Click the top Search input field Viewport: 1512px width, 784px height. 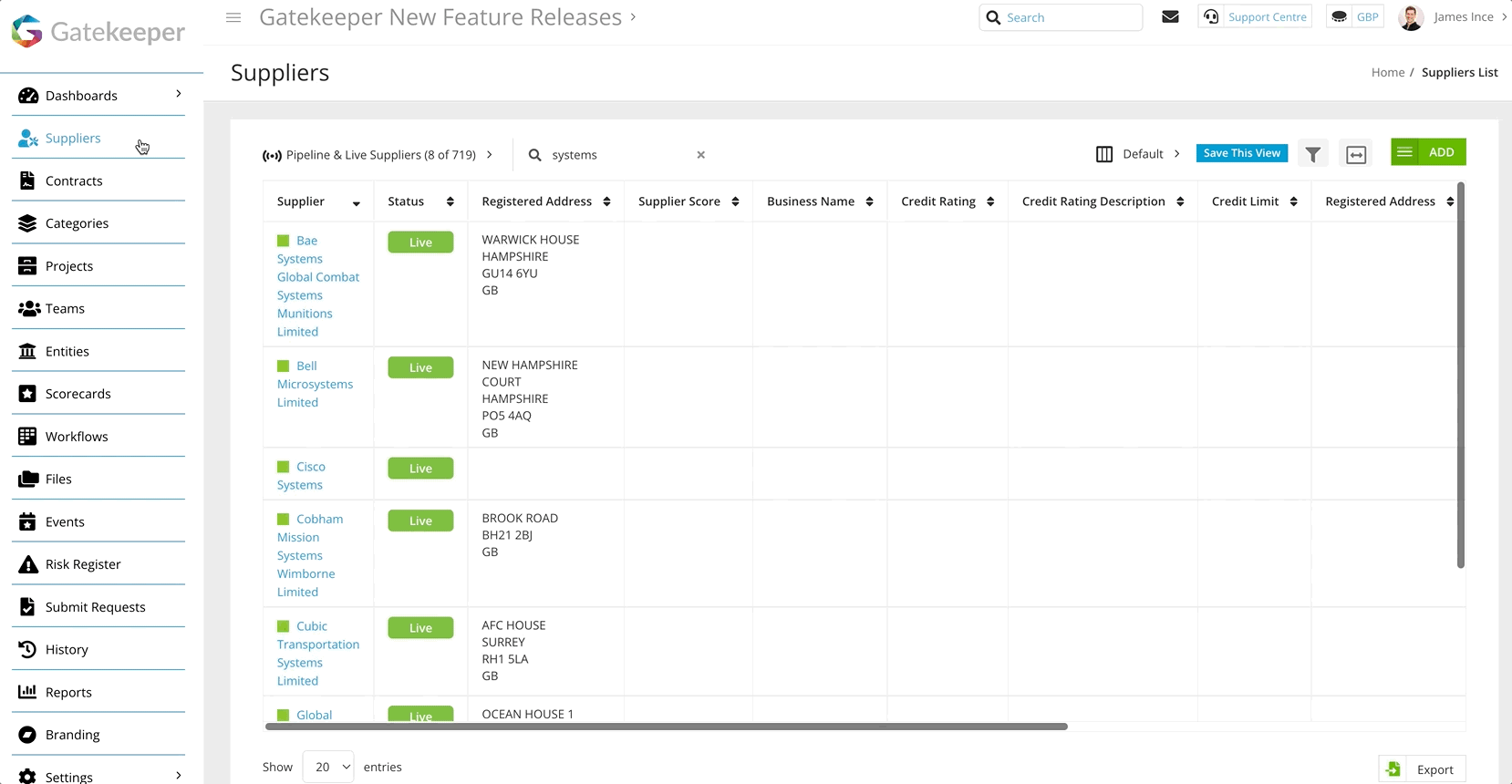point(1061,17)
